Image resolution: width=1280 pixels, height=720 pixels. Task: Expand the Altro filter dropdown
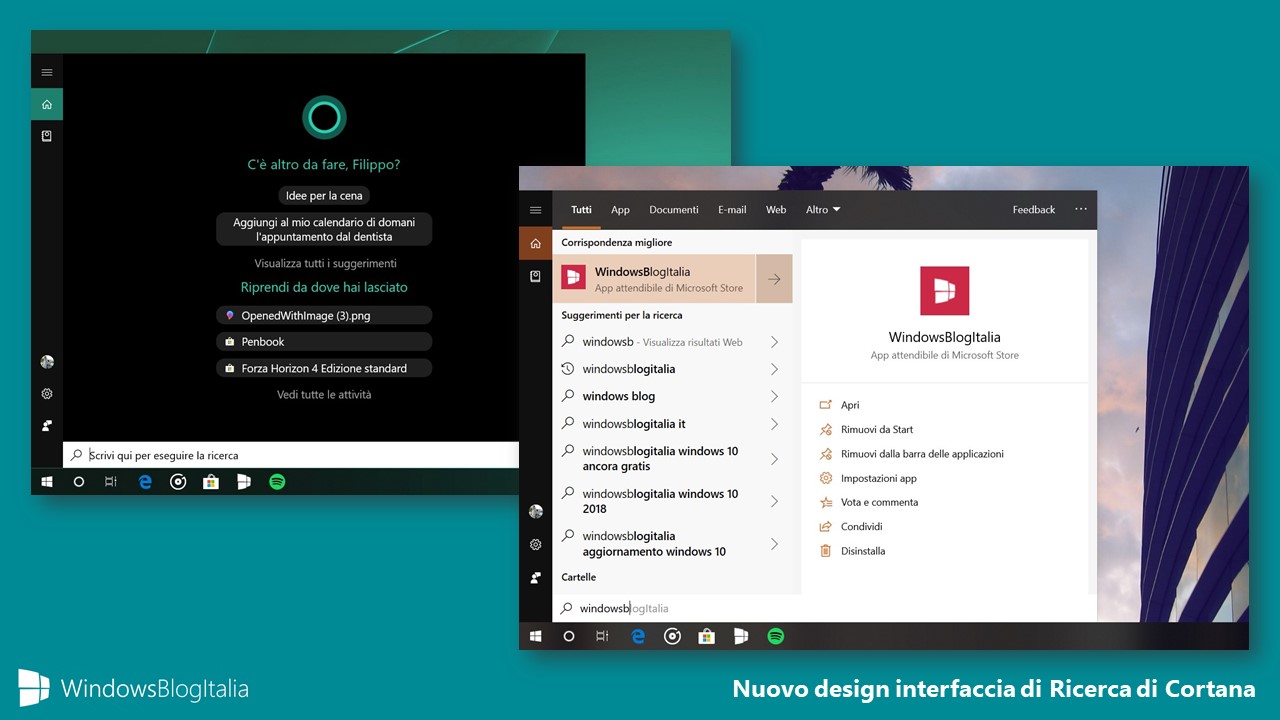point(823,210)
